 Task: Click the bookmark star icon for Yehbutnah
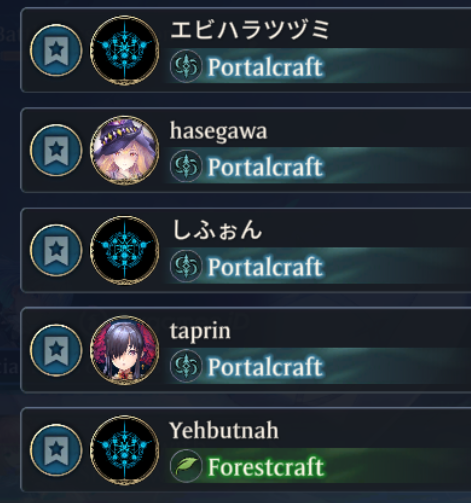56,450
